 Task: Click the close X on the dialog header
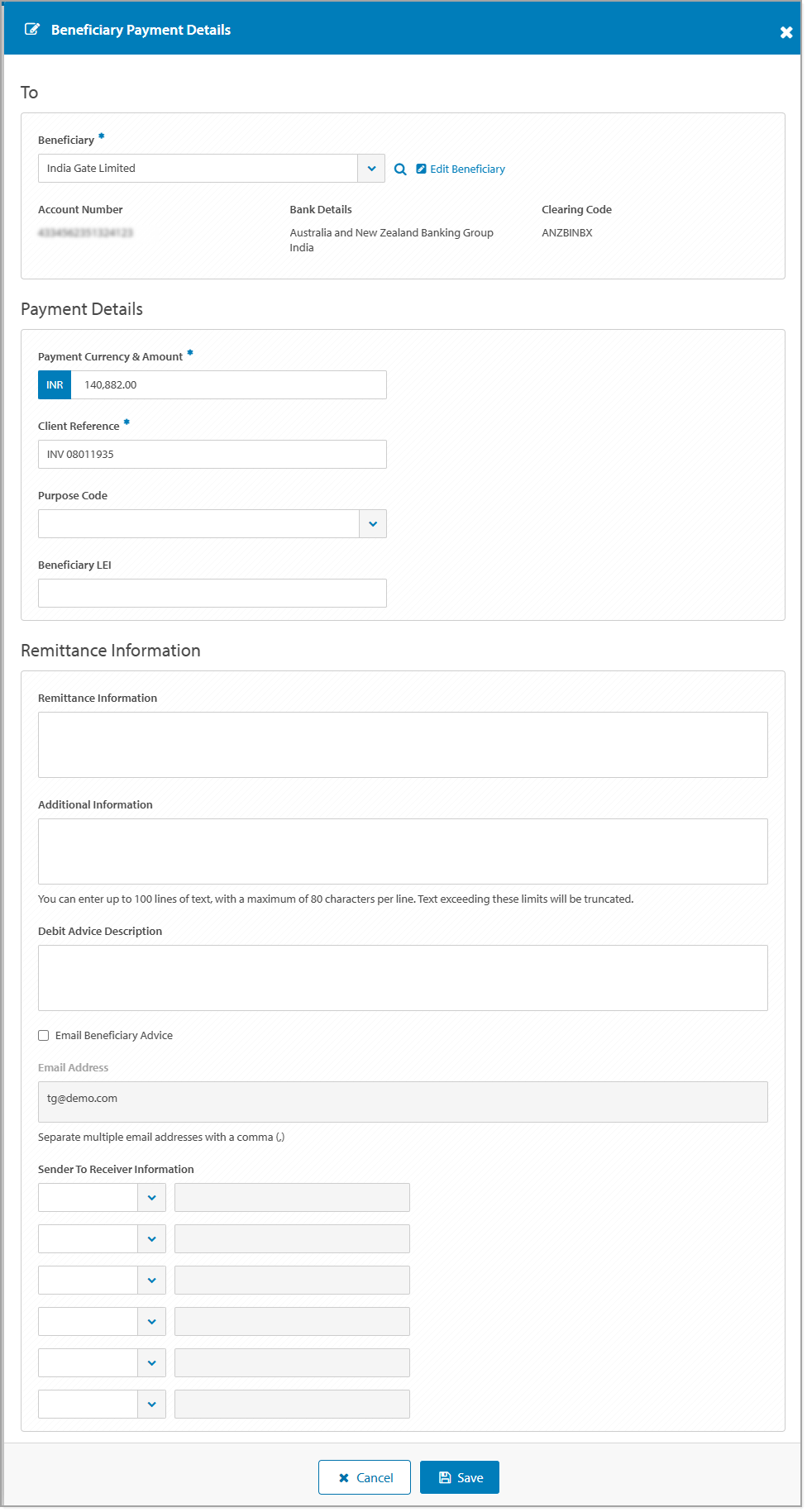(785, 31)
